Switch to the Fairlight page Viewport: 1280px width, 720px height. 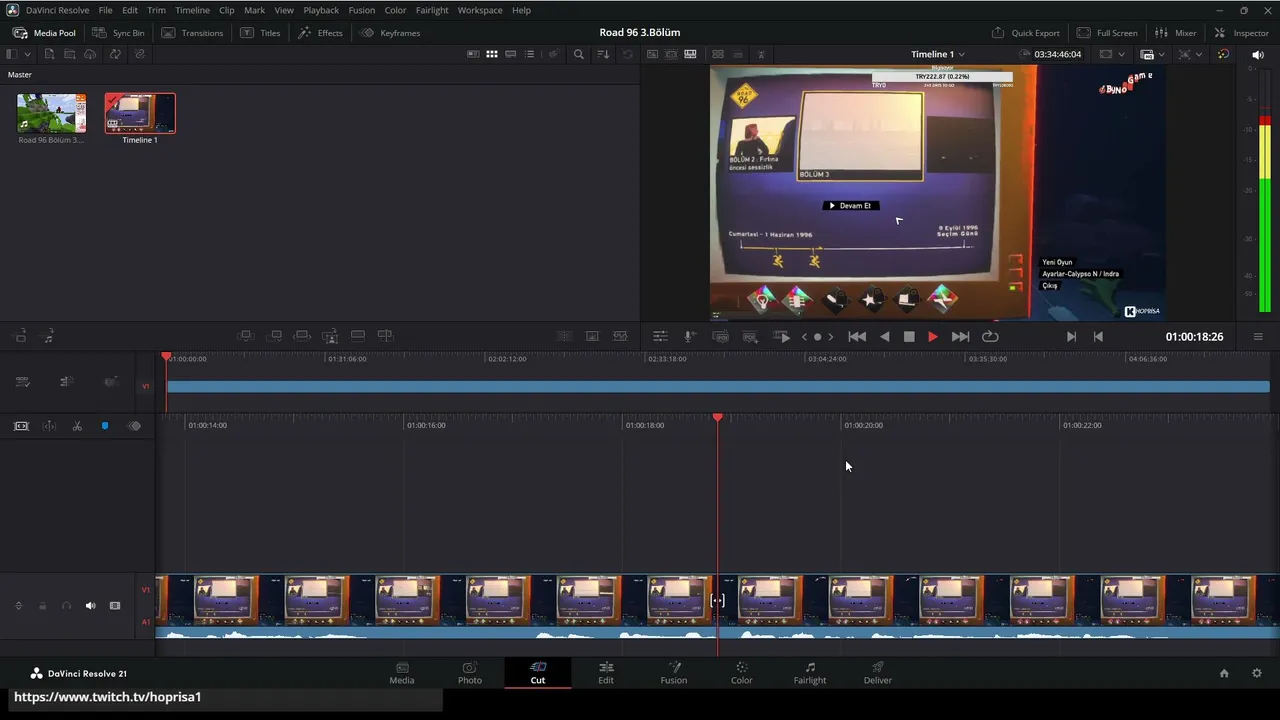[810, 673]
